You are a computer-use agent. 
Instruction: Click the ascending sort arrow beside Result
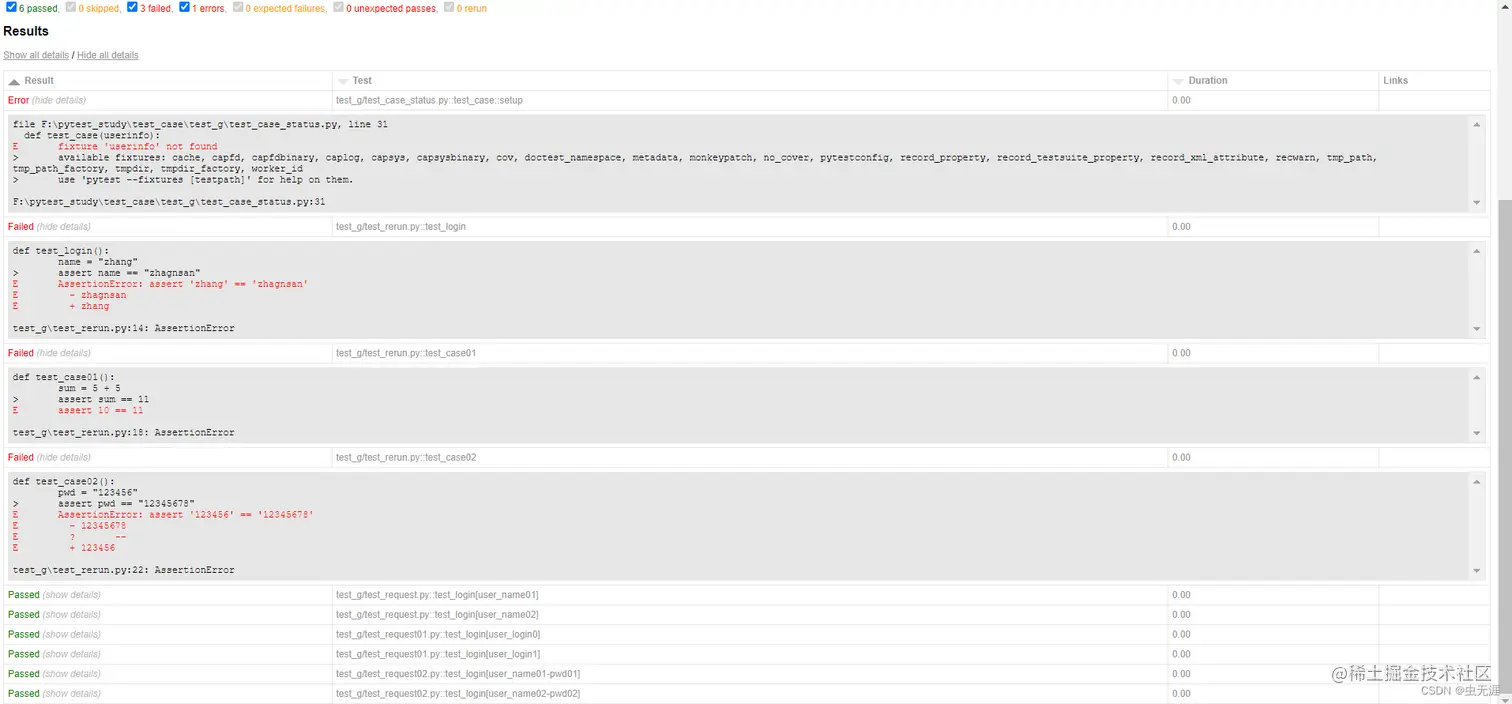pos(14,81)
